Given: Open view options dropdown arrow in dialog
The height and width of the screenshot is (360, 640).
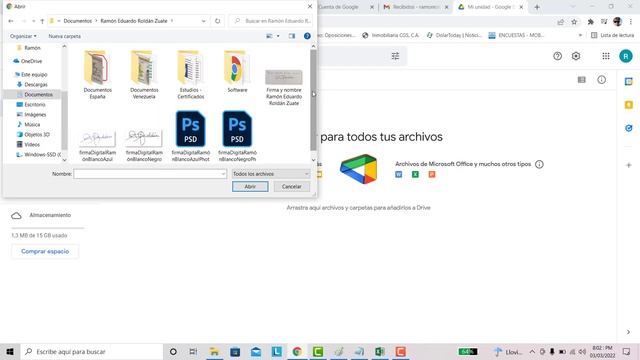Looking at the screenshot, I should point(278,36).
